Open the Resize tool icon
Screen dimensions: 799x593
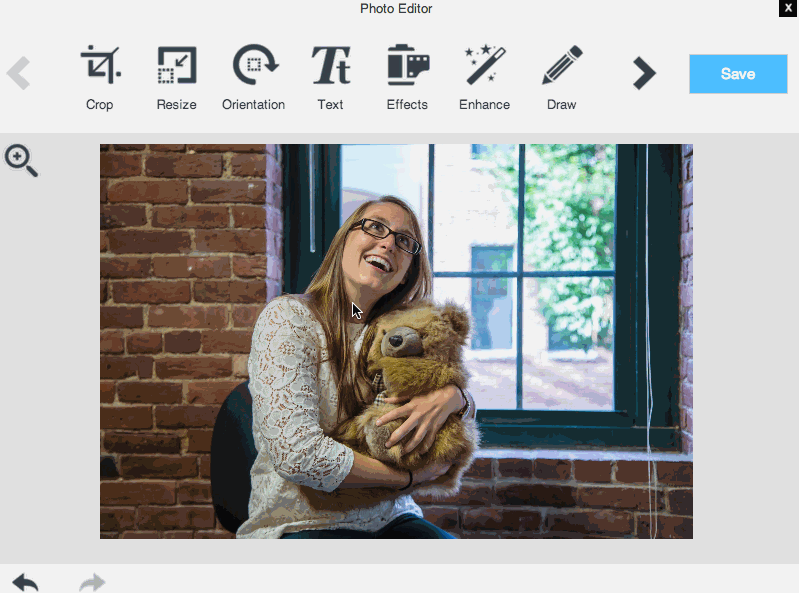(176, 66)
